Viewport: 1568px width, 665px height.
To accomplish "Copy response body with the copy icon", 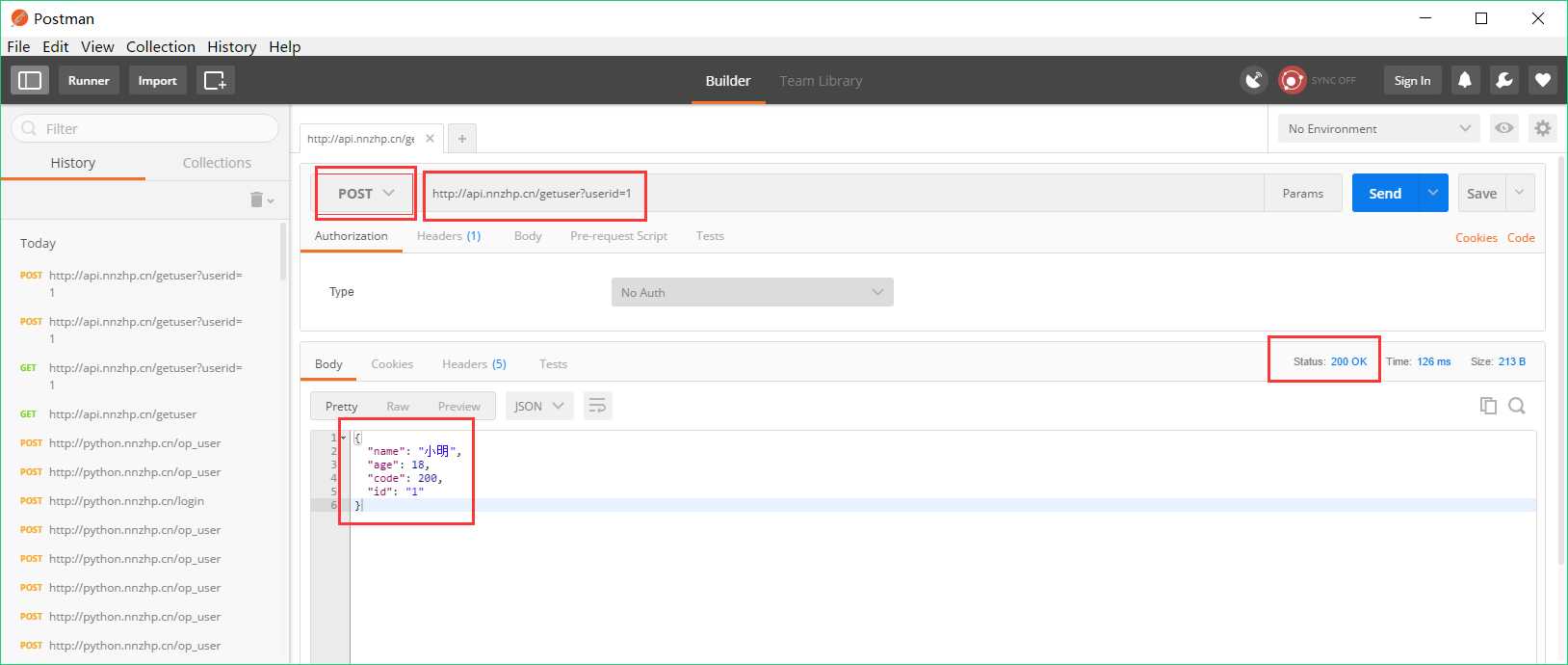I will point(1488,406).
